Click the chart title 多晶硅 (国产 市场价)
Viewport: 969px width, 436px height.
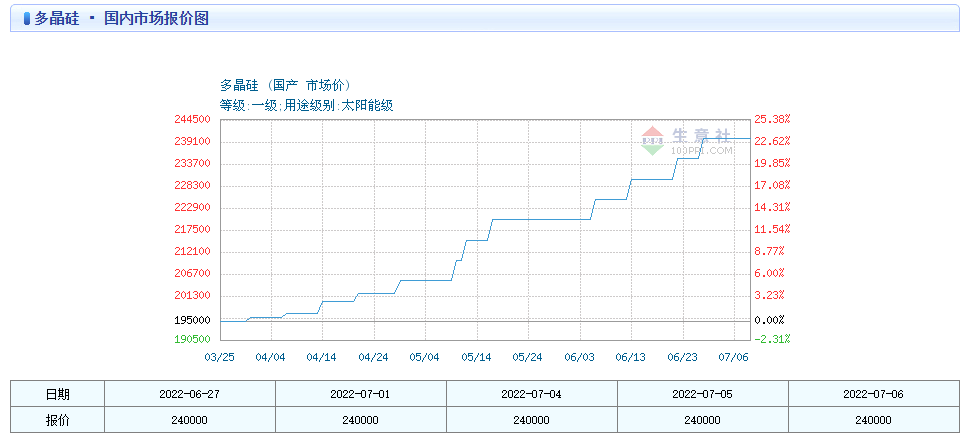[285, 85]
